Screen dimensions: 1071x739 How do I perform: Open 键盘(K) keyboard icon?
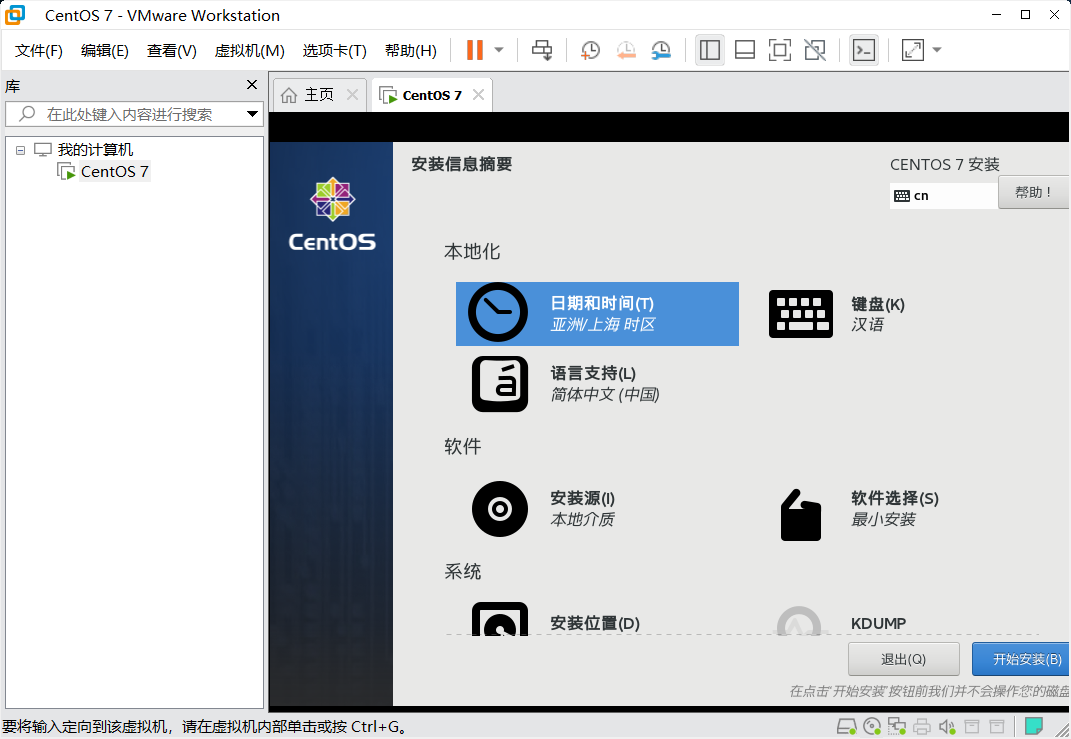click(x=801, y=314)
